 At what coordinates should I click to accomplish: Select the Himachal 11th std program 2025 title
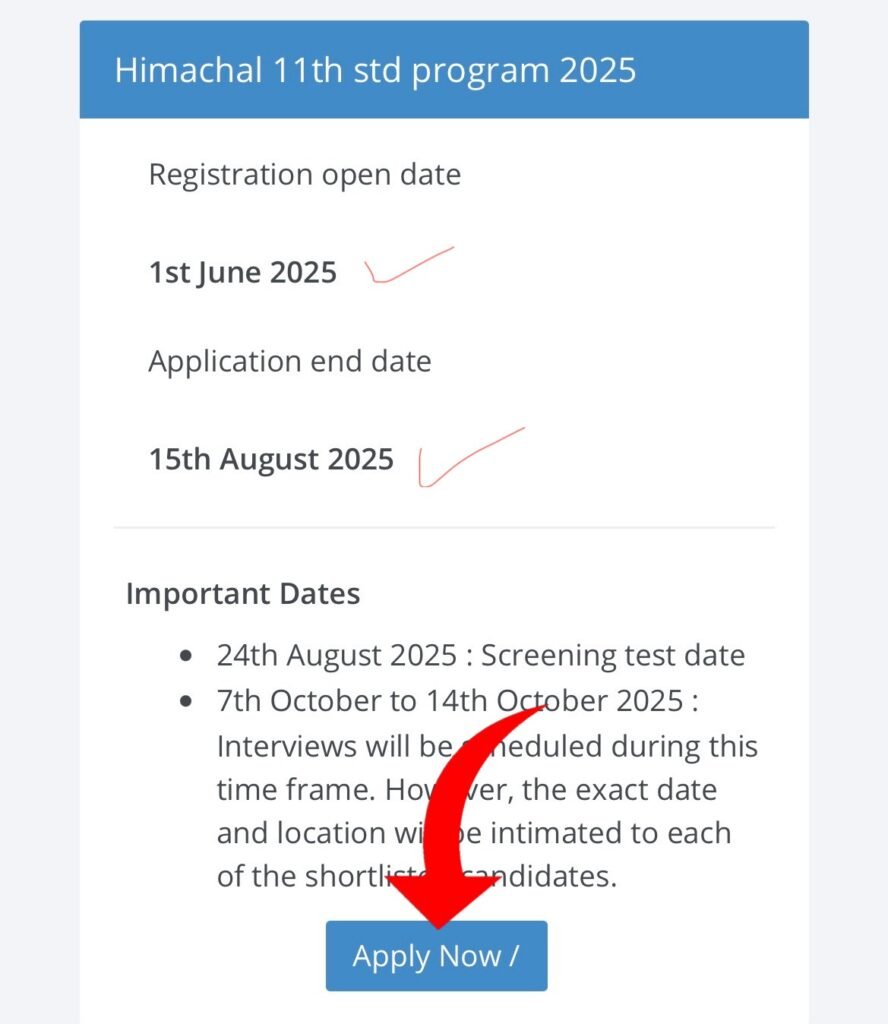[375, 71]
